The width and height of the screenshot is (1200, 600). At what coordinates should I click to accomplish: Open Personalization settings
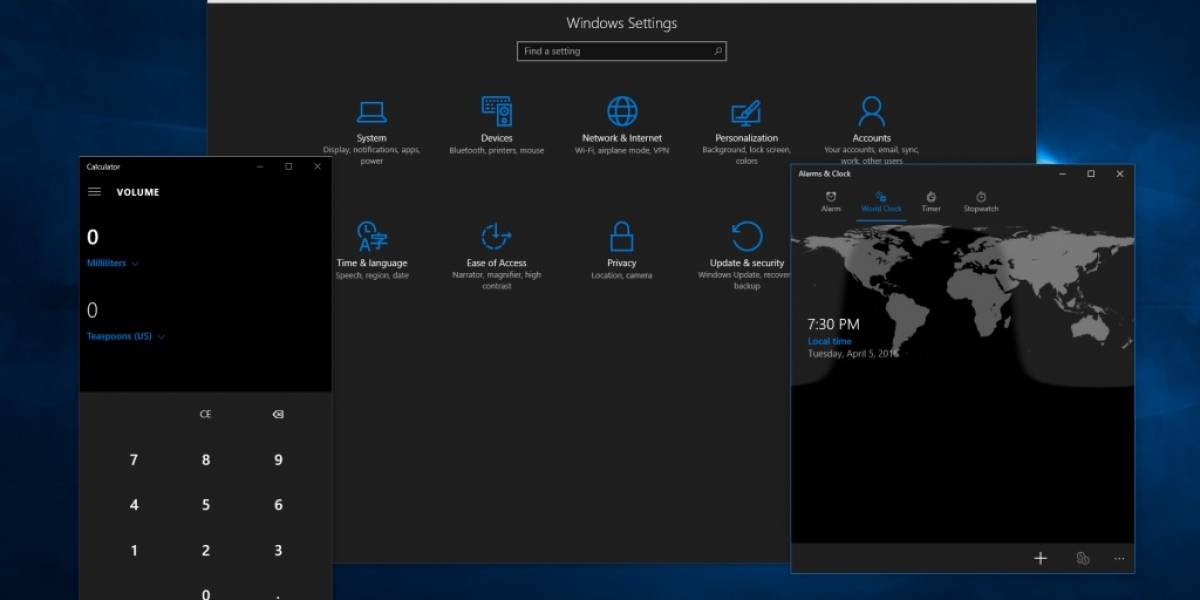(746, 131)
